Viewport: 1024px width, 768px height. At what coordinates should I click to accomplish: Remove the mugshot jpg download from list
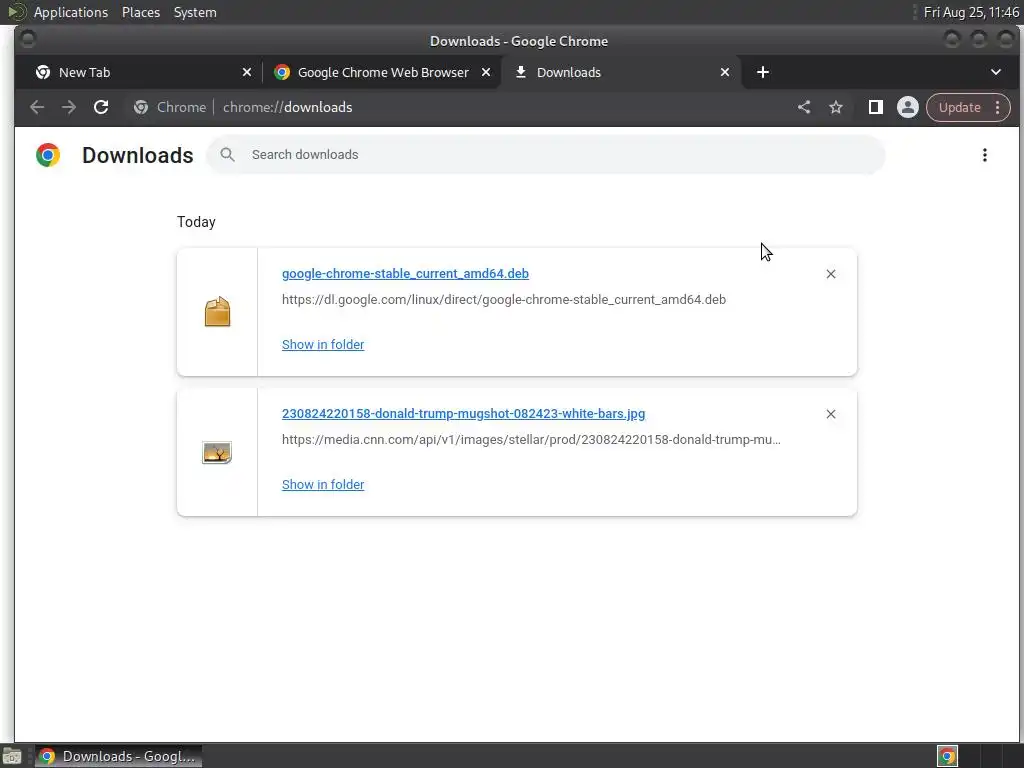pyautogui.click(x=831, y=414)
